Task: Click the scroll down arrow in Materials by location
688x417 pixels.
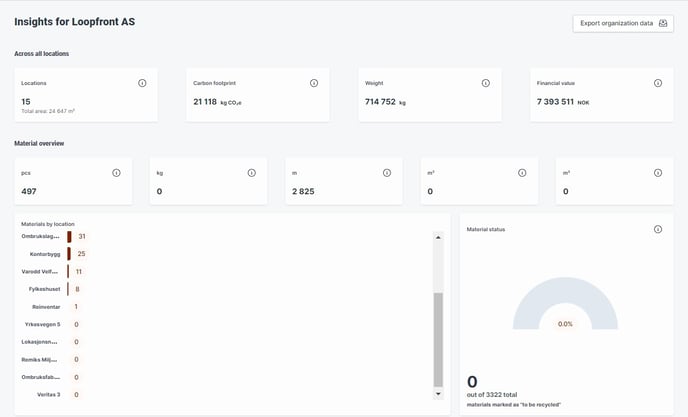Action: pos(438,394)
